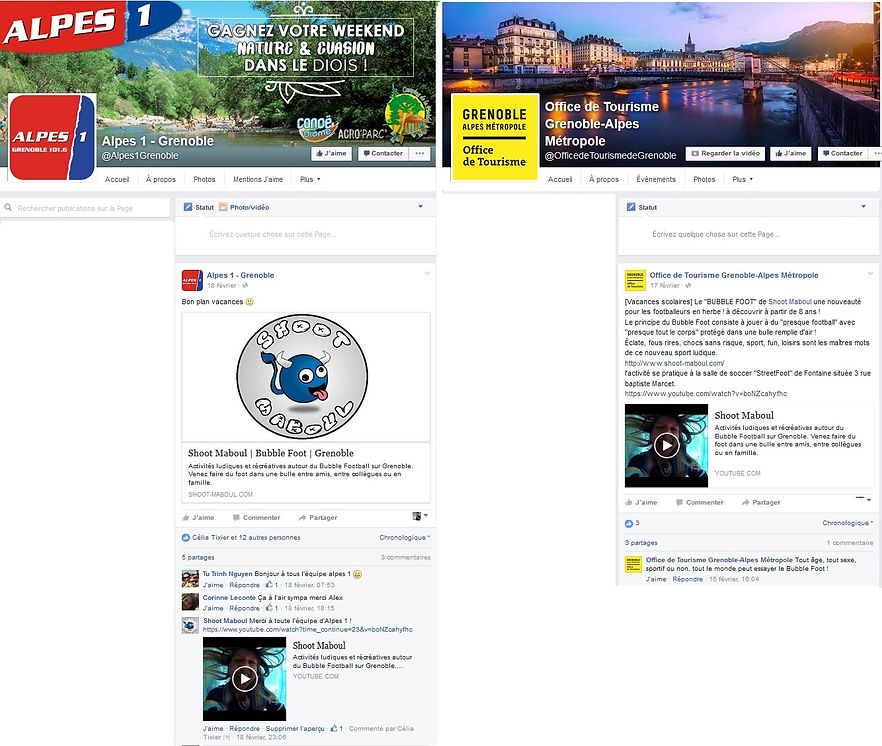This screenshot has height=746, width=882.
Task: Open Alpes 1 - Grenoble post author link
Action: (x=240, y=275)
